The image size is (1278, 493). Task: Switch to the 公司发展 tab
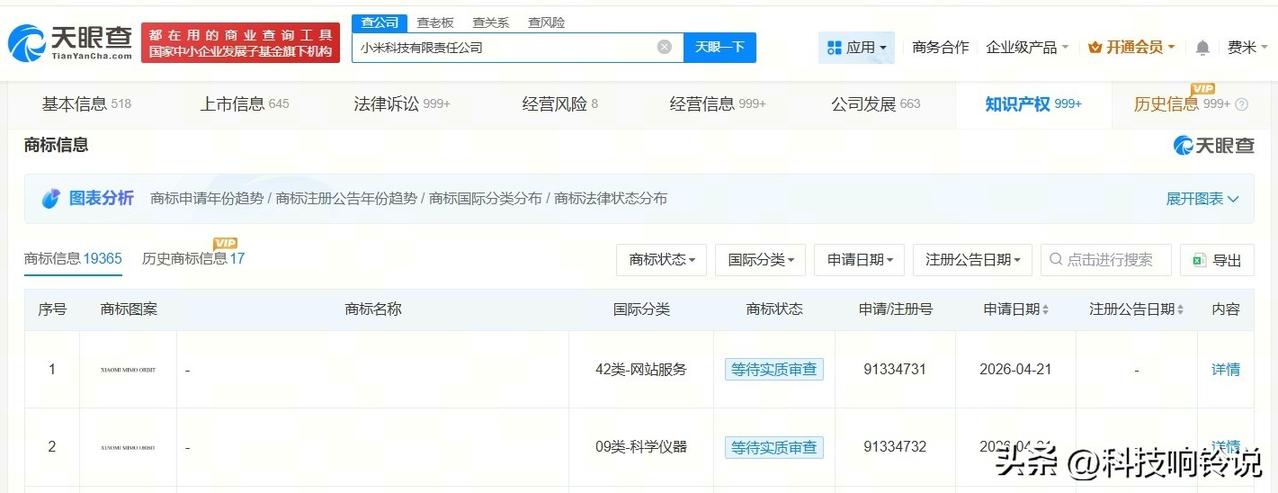click(x=875, y=104)
